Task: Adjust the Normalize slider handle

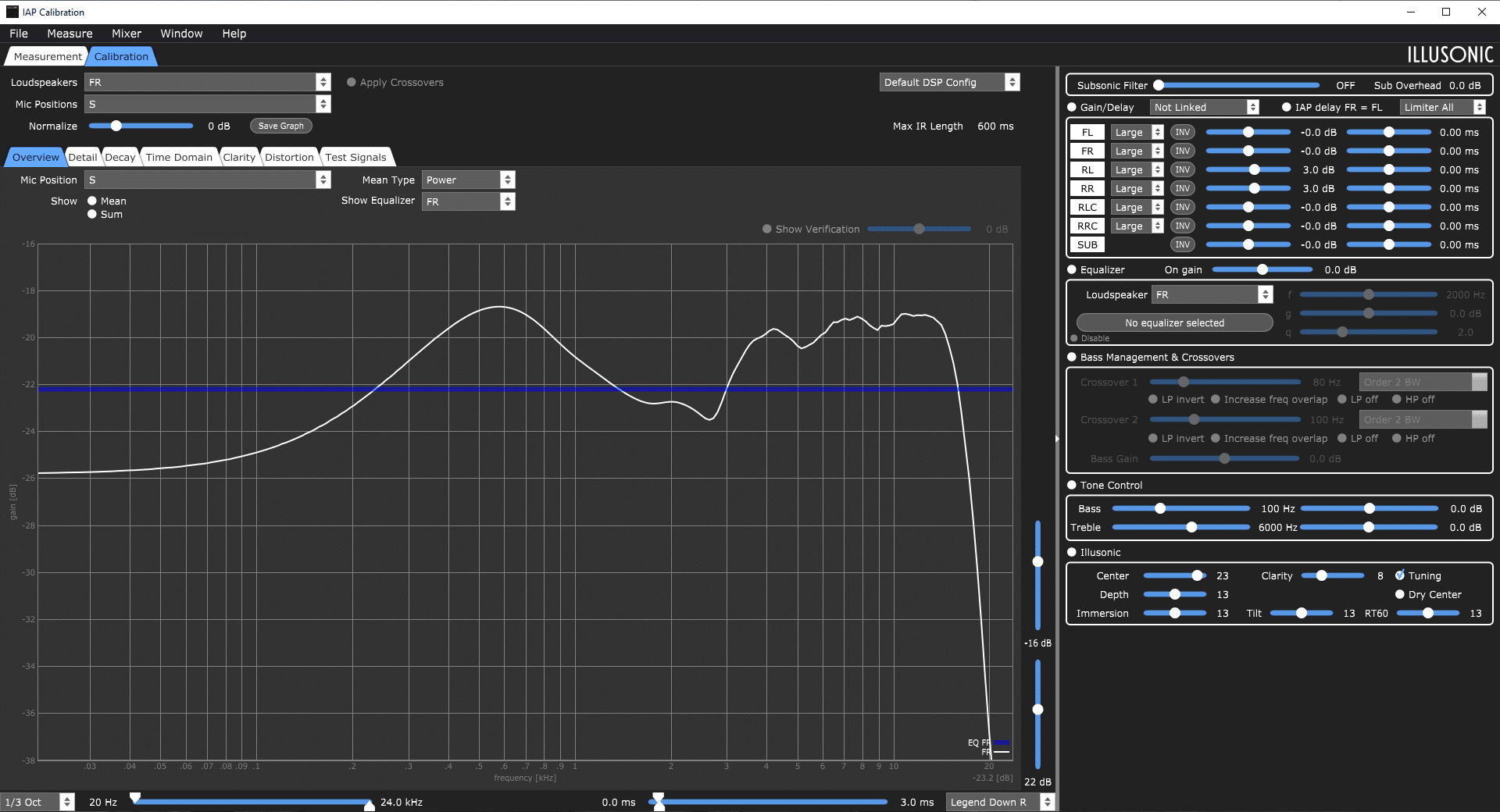Action: tap(116, 126)
